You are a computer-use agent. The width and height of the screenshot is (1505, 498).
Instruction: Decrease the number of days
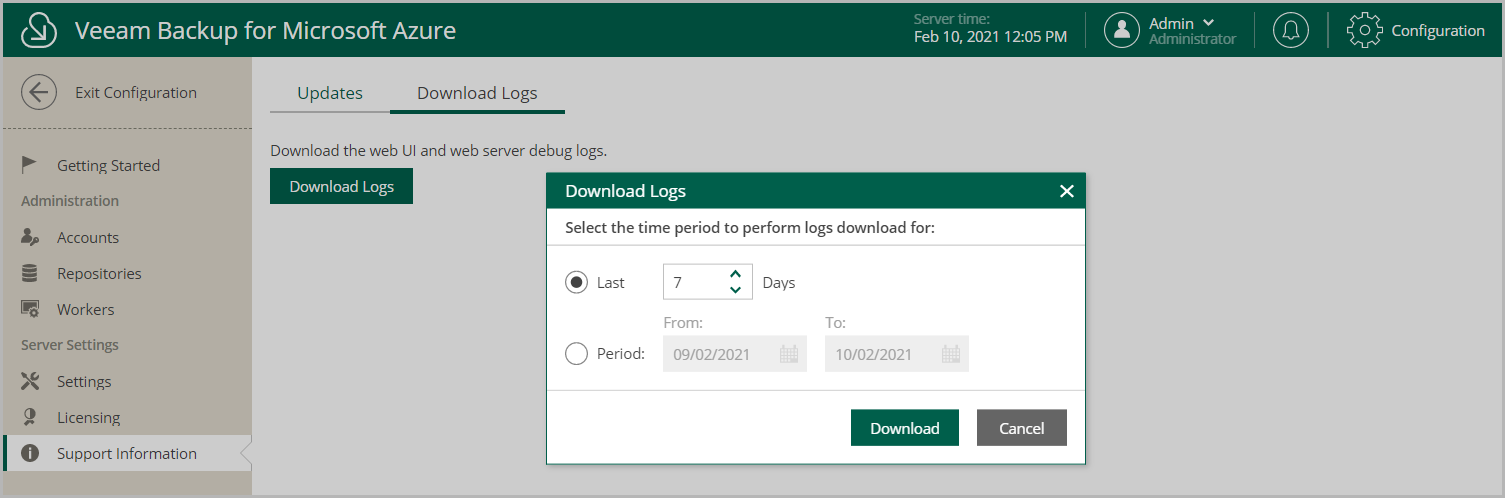(735, 290)
